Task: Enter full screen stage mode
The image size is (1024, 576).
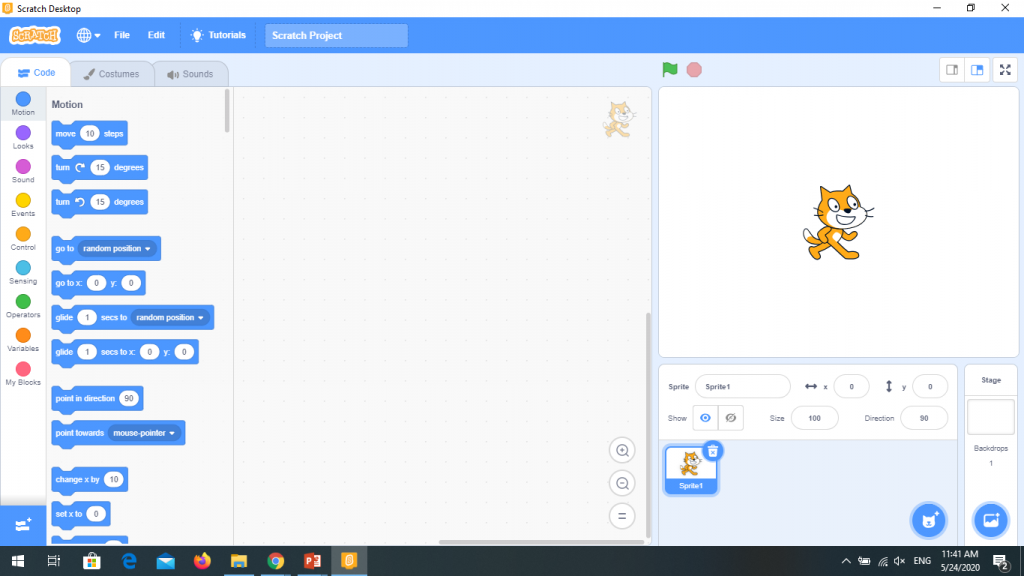Action: pos(1005,70)
